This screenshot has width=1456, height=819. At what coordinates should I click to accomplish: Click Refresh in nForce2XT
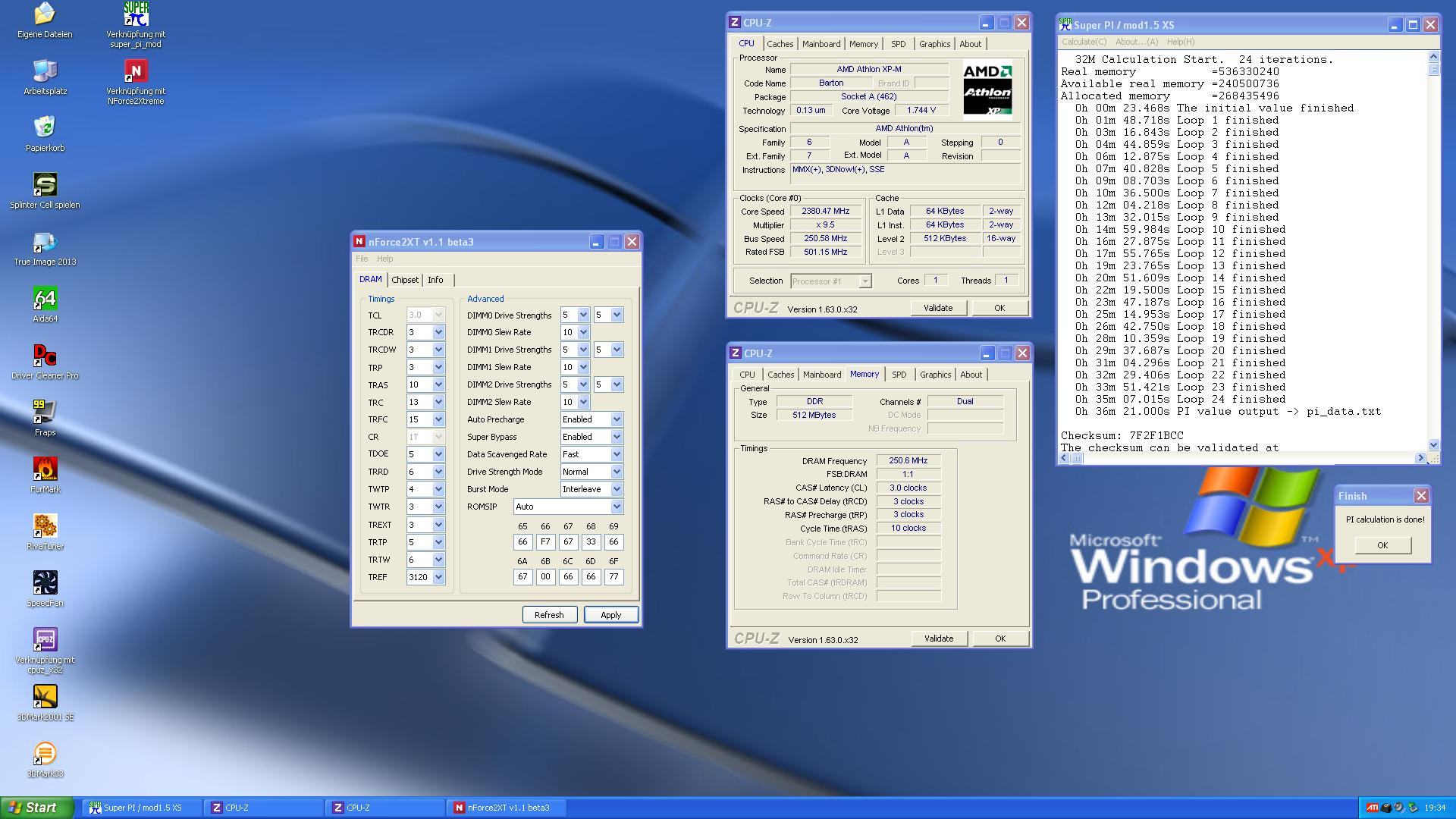click(x=549, y=615)
